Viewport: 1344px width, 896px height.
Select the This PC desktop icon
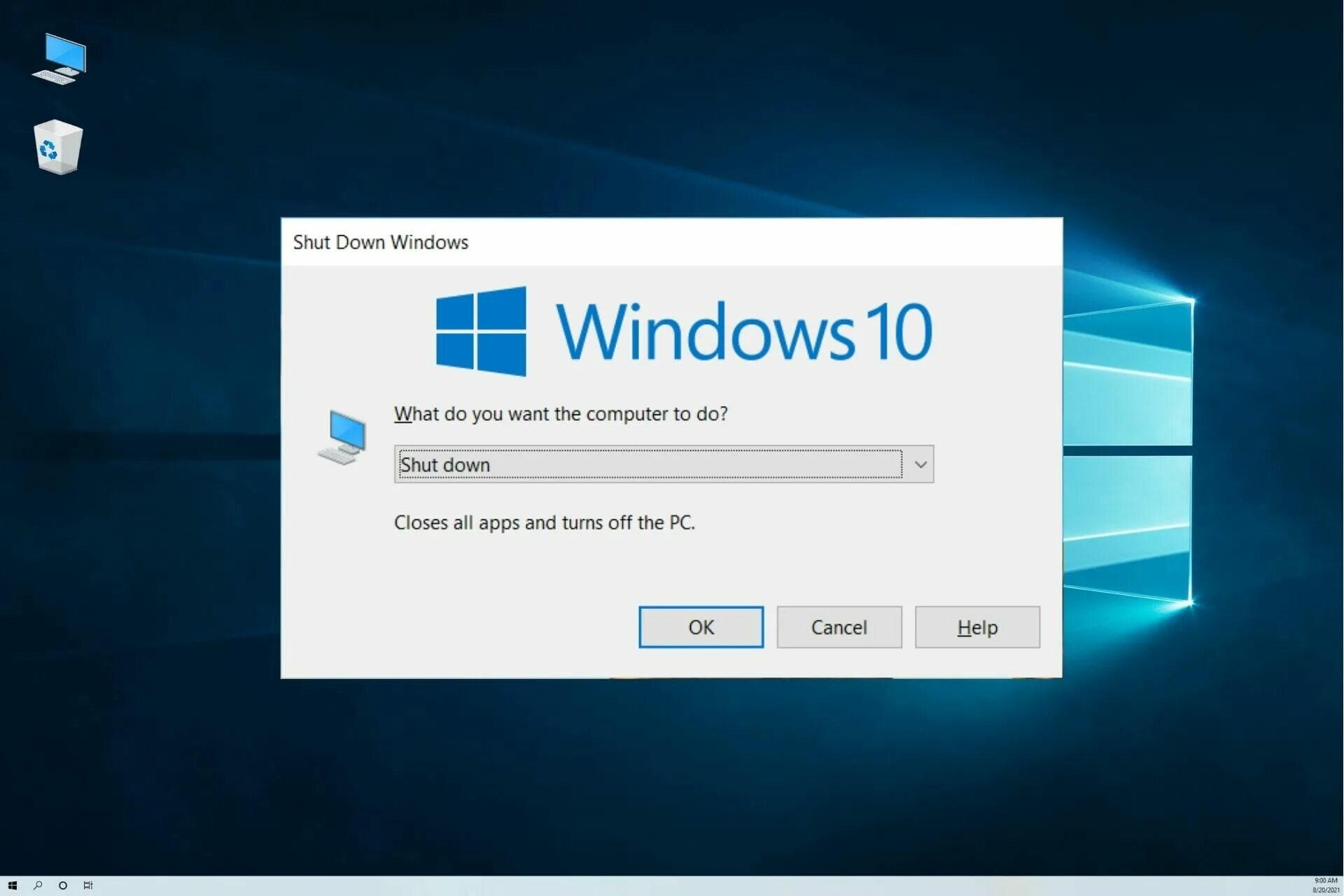pyautogui.click(x=59, y=59)
